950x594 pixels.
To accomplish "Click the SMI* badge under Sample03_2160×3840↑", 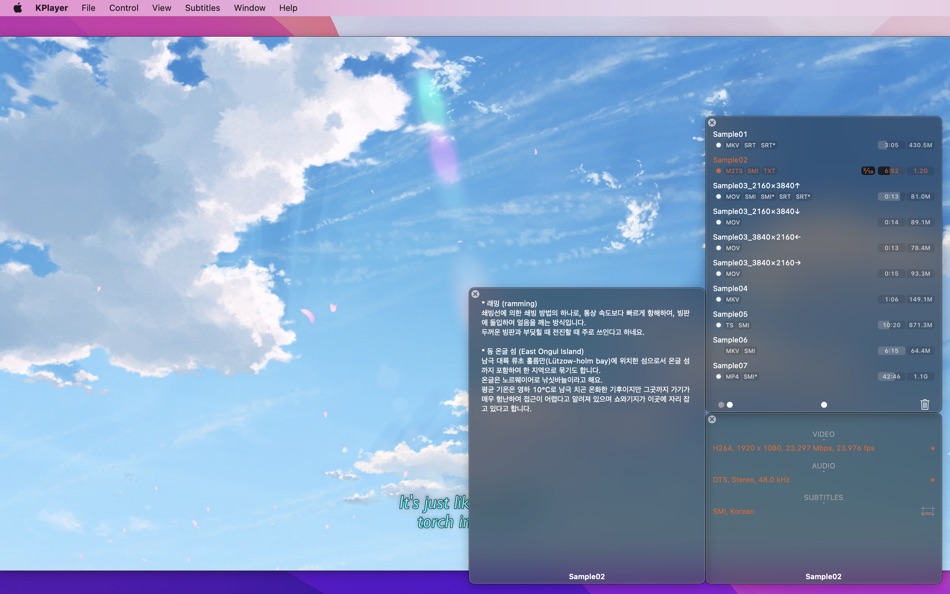I will tap(768, 197).
